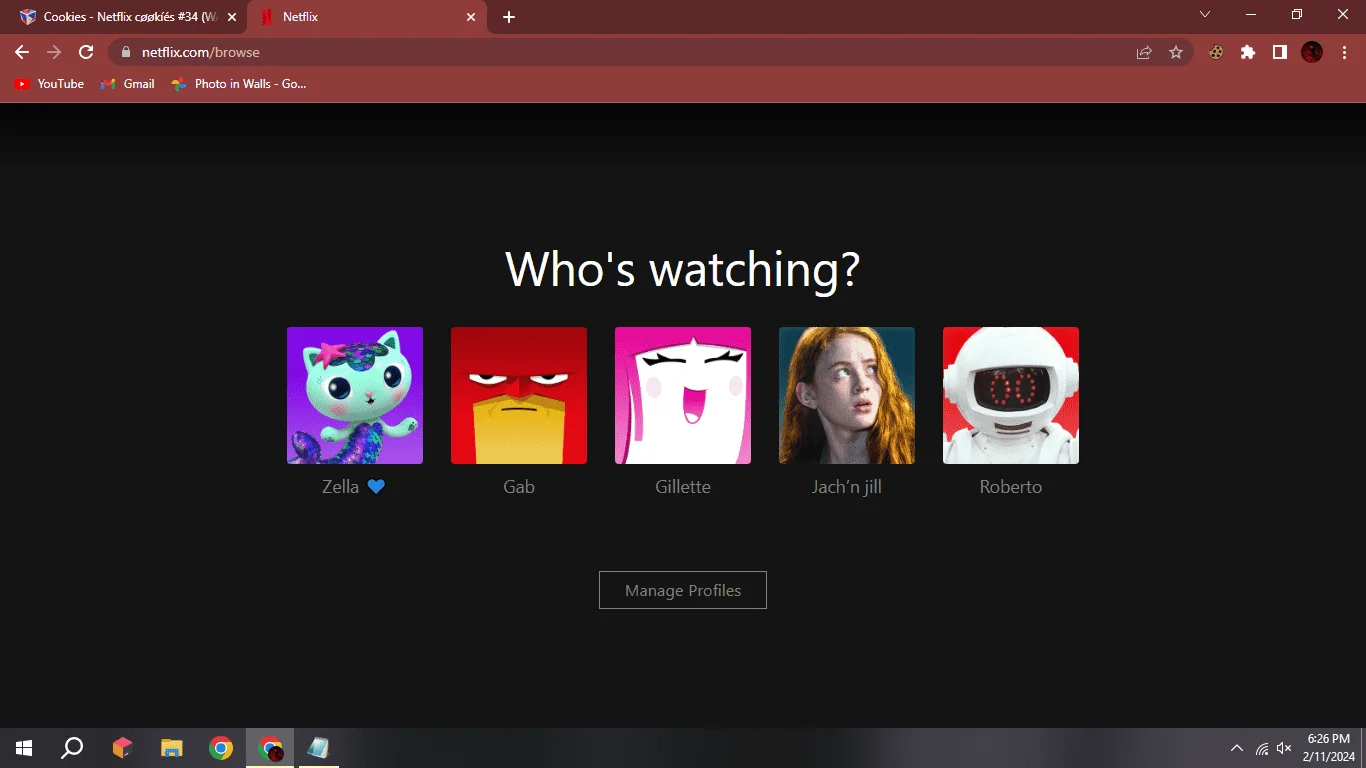
Task: Open the clock showing 6:26 PM
Action: [1330, 747]
